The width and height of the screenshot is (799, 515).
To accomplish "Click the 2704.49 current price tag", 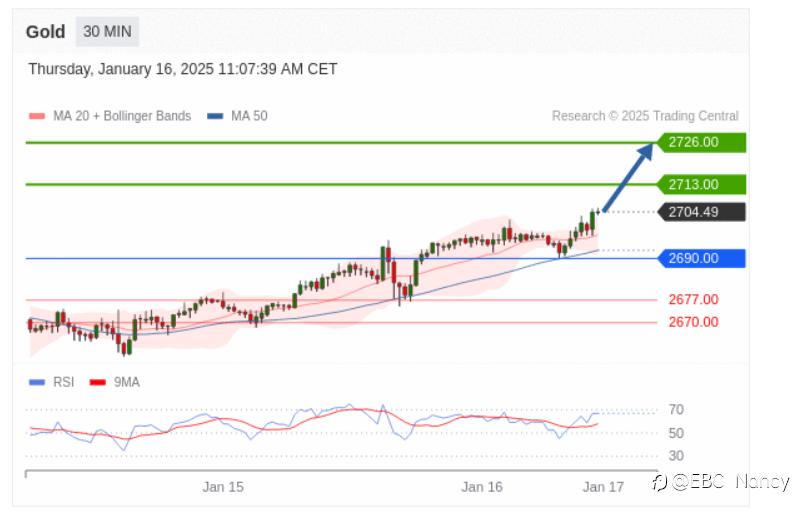I will (x=701, y=212).
